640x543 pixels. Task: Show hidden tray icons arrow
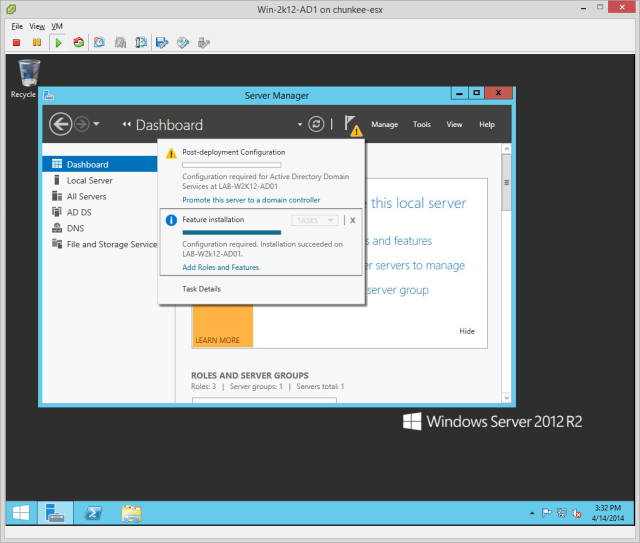532,513
